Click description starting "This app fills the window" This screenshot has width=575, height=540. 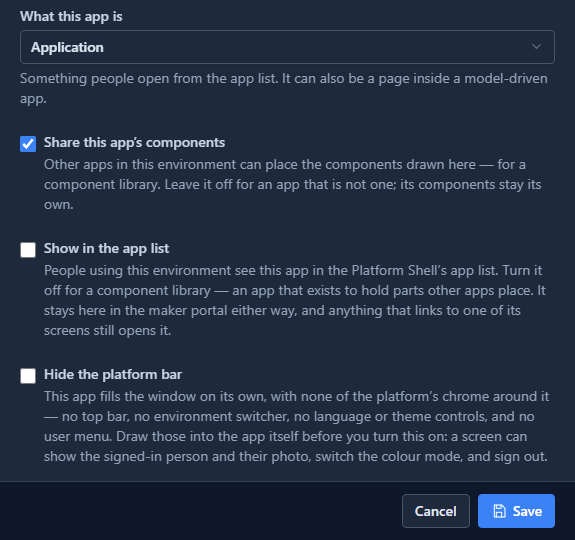pyautogui.click(x=297, y=426)
